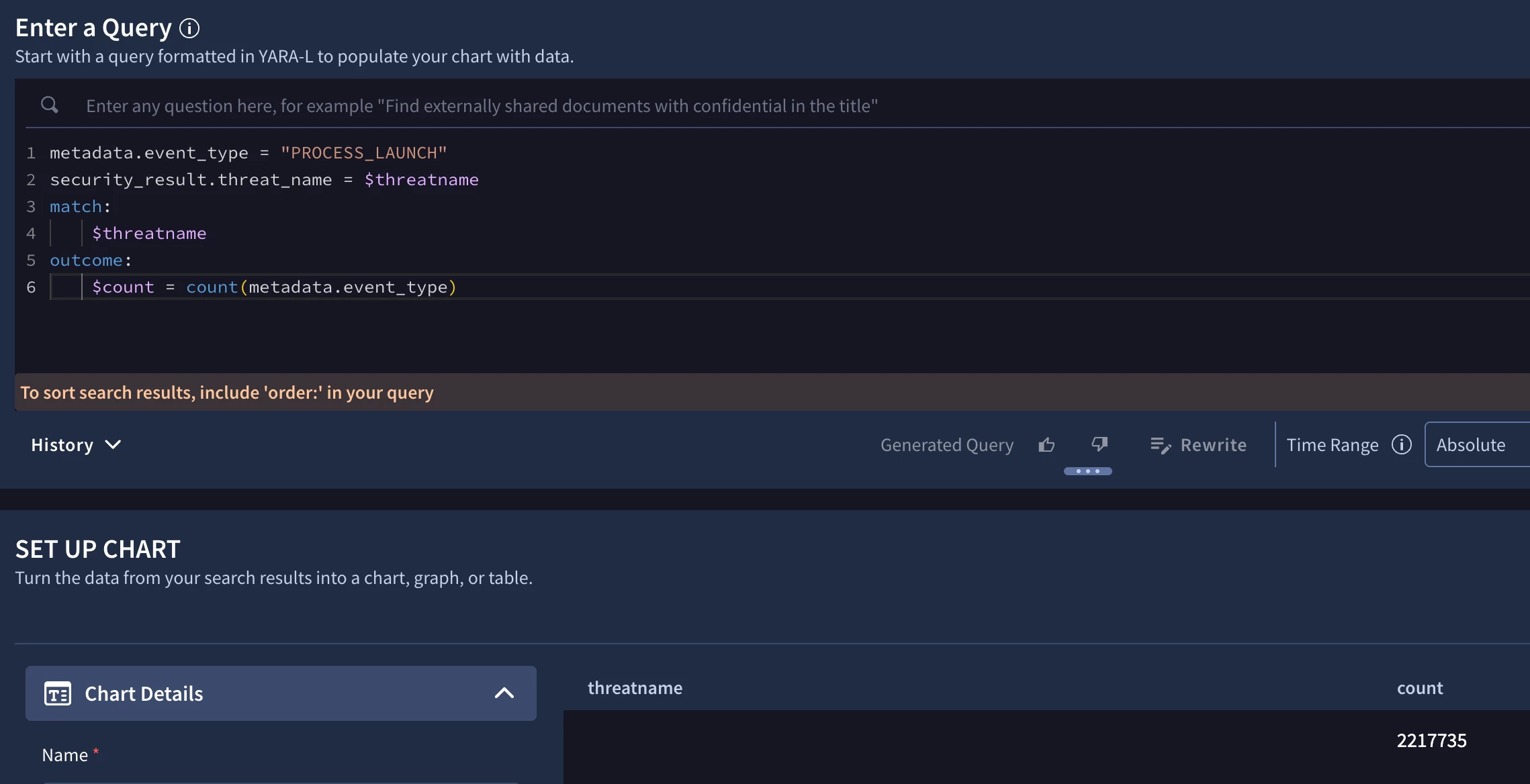This screenshot has width=1530, height=784.
Task: Click the count column header
Action: tap(1420, 688)
